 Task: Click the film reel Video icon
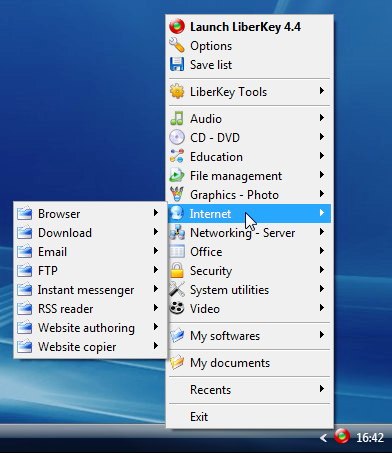click(177, 308)
